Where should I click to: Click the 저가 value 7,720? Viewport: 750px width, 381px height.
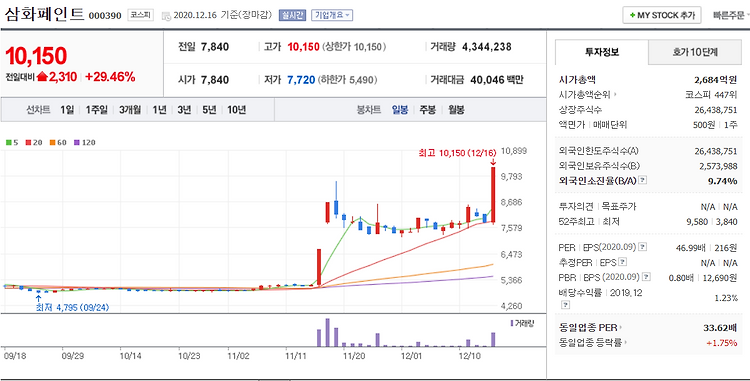[301, 80]
